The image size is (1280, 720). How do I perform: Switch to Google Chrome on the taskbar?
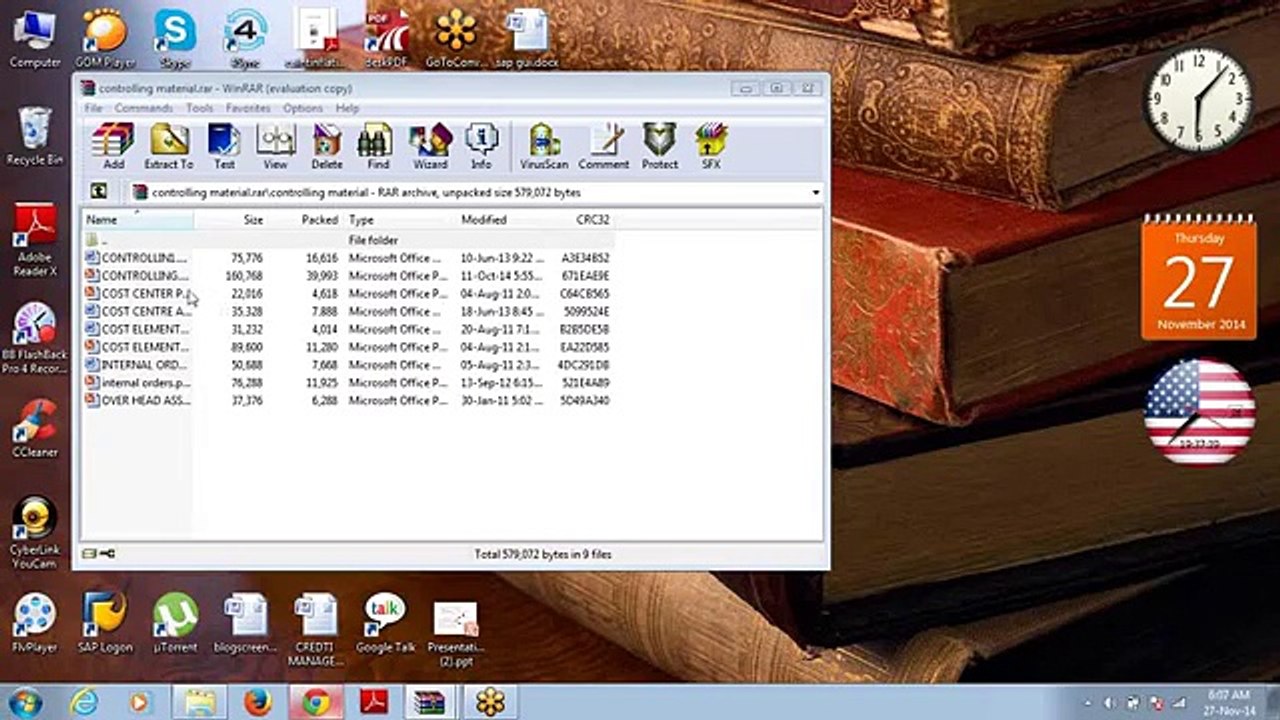click(x=316, y=703)
